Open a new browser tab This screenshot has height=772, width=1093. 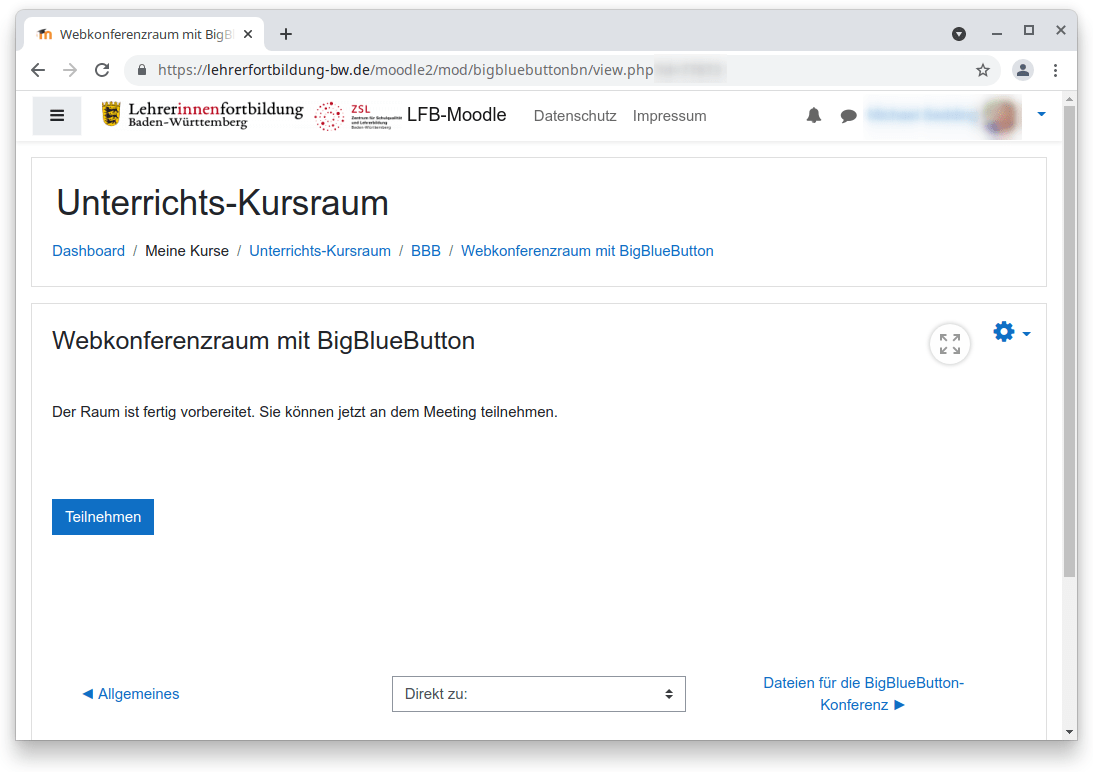286,34
